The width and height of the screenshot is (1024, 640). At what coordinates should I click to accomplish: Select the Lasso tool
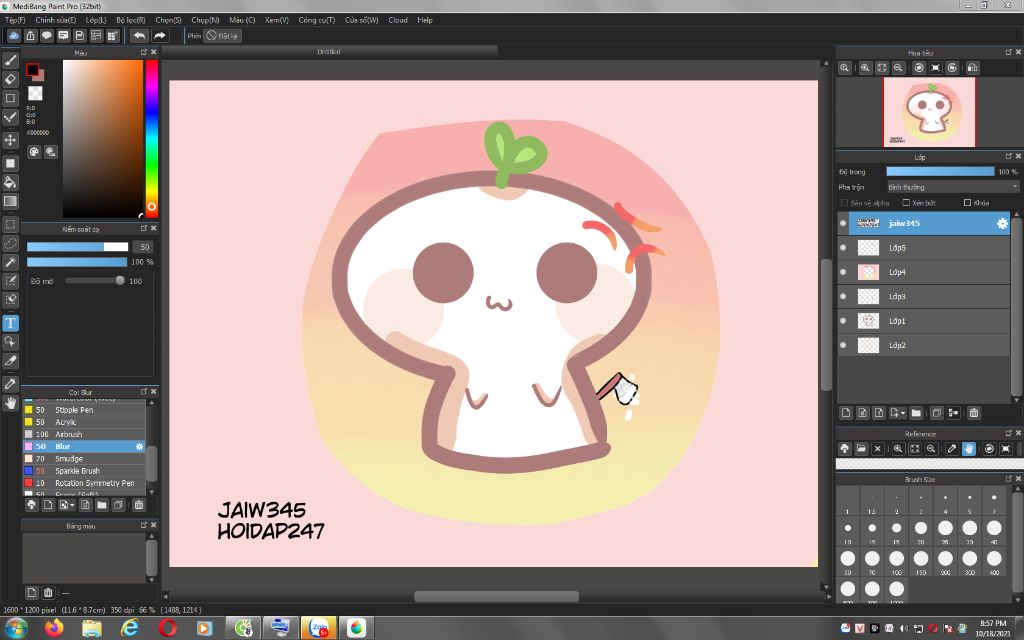pyautogui.click(x=10, y=243)
